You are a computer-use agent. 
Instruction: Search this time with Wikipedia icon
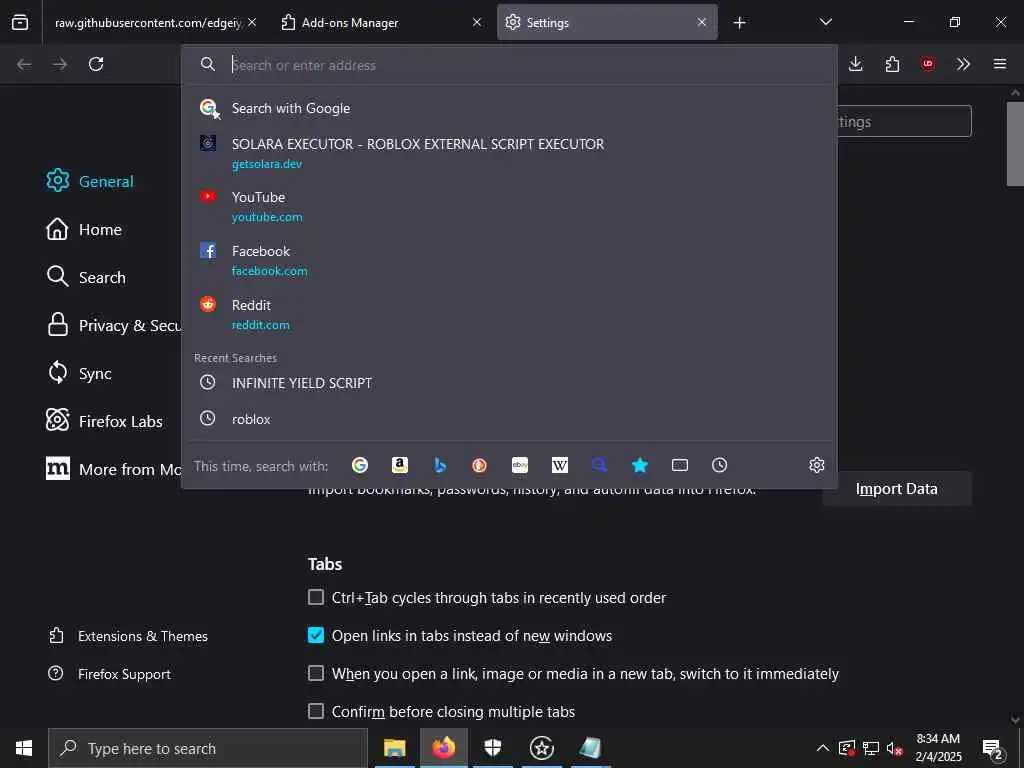(x=560, y=465)
